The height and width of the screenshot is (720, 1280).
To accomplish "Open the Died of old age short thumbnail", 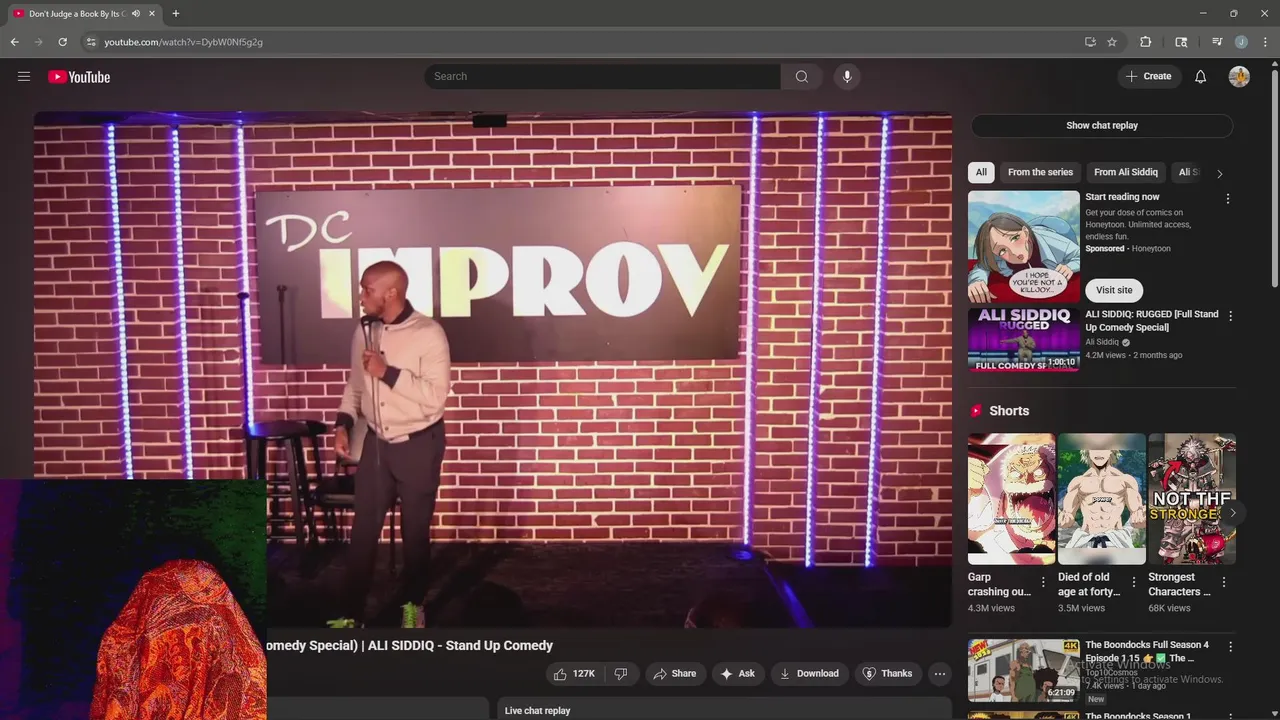I will [x=1101, y=499].
